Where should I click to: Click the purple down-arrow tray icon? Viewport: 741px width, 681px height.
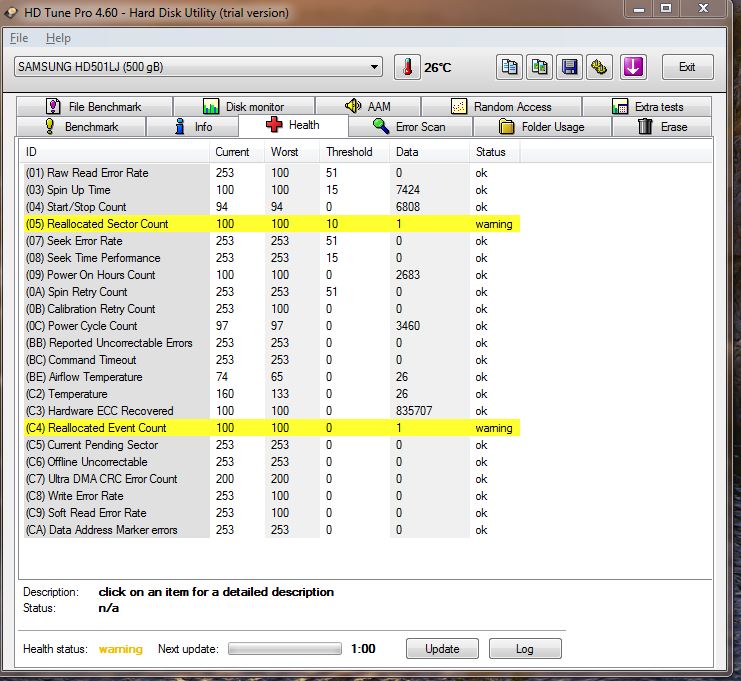(633, 67)
